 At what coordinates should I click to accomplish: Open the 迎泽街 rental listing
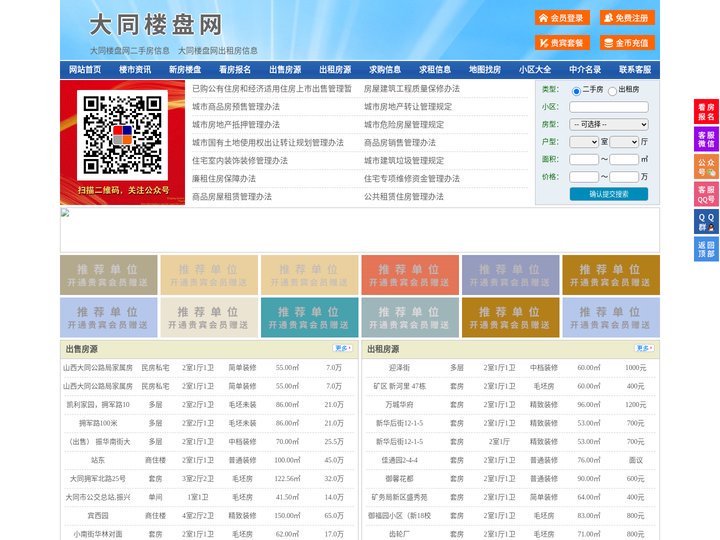[399, 368]
